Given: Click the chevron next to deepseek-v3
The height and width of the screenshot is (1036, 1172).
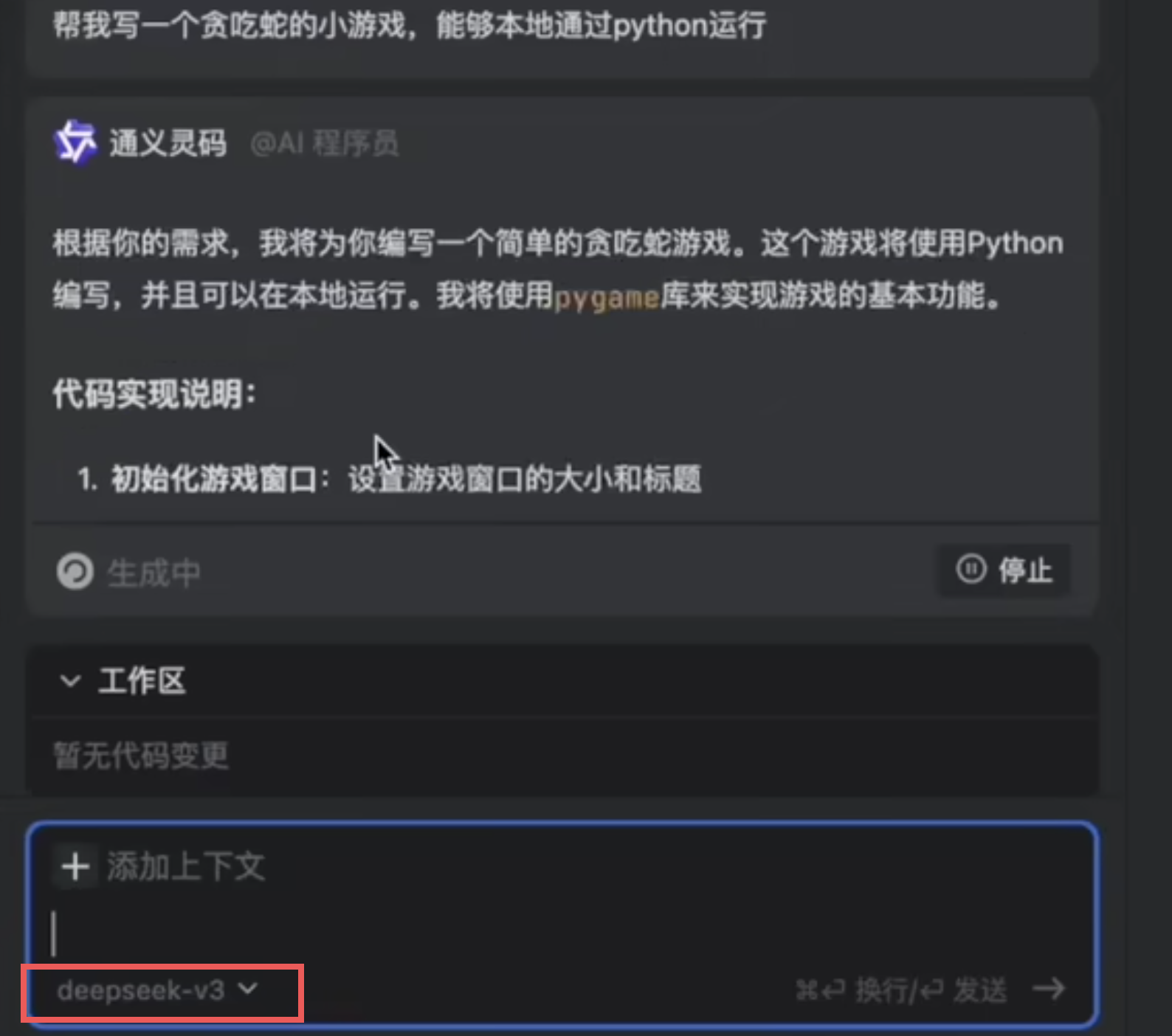Looking at the screenshot, I should tap(249, 988).
